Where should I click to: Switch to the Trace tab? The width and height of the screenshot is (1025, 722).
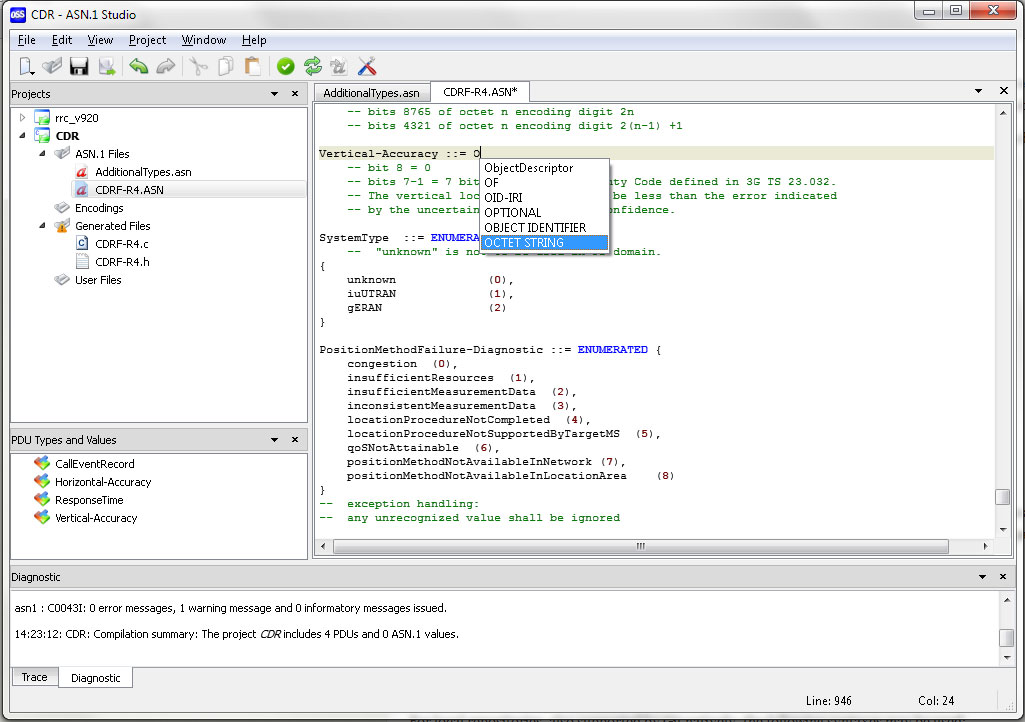tap(35, 677)
